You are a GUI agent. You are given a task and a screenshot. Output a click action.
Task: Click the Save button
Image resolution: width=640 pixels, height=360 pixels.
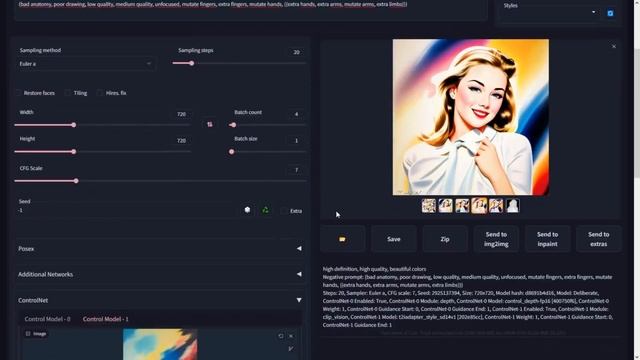point(394,239)
